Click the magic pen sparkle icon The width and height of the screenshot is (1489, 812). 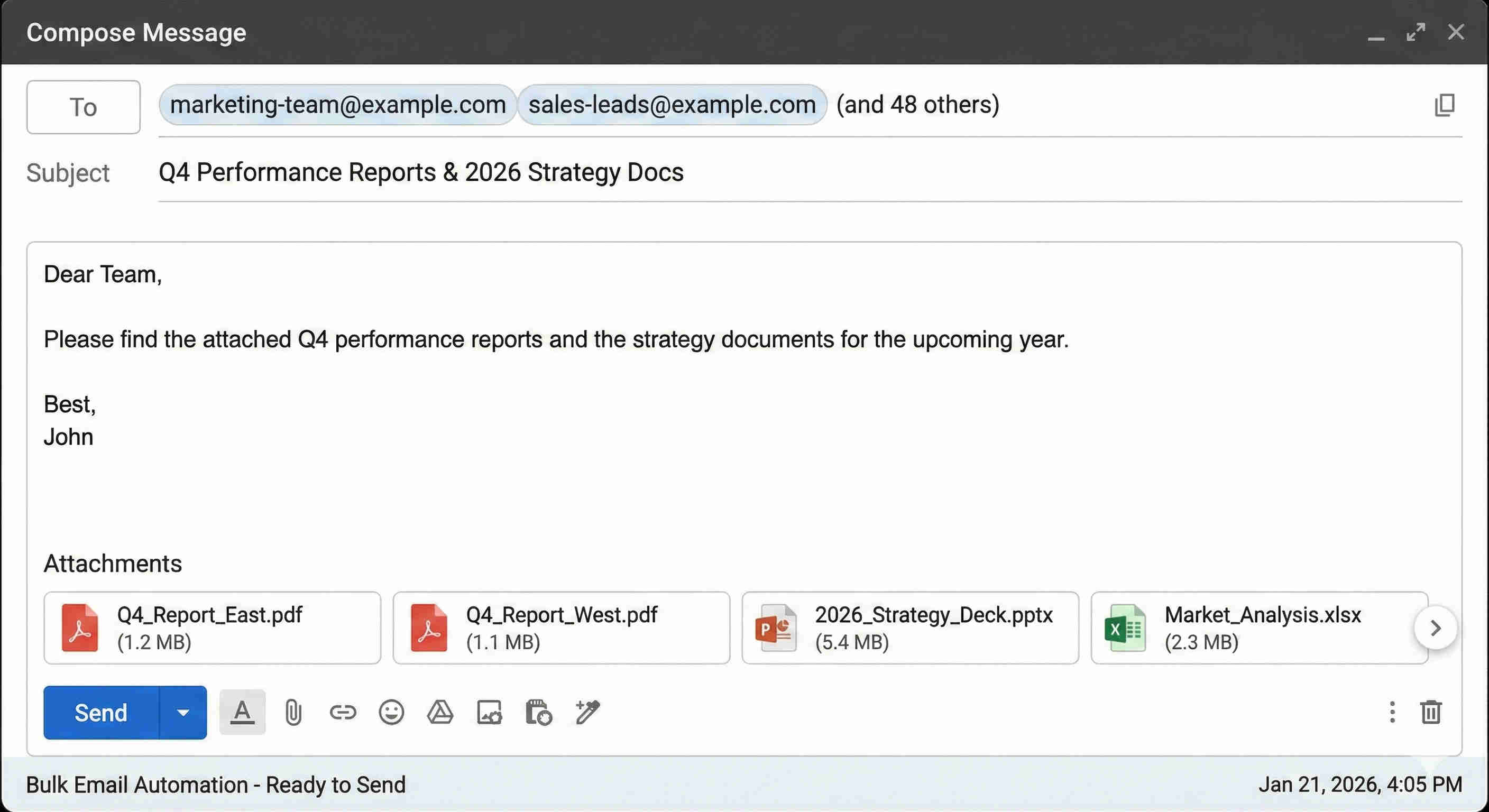[588, 712]
